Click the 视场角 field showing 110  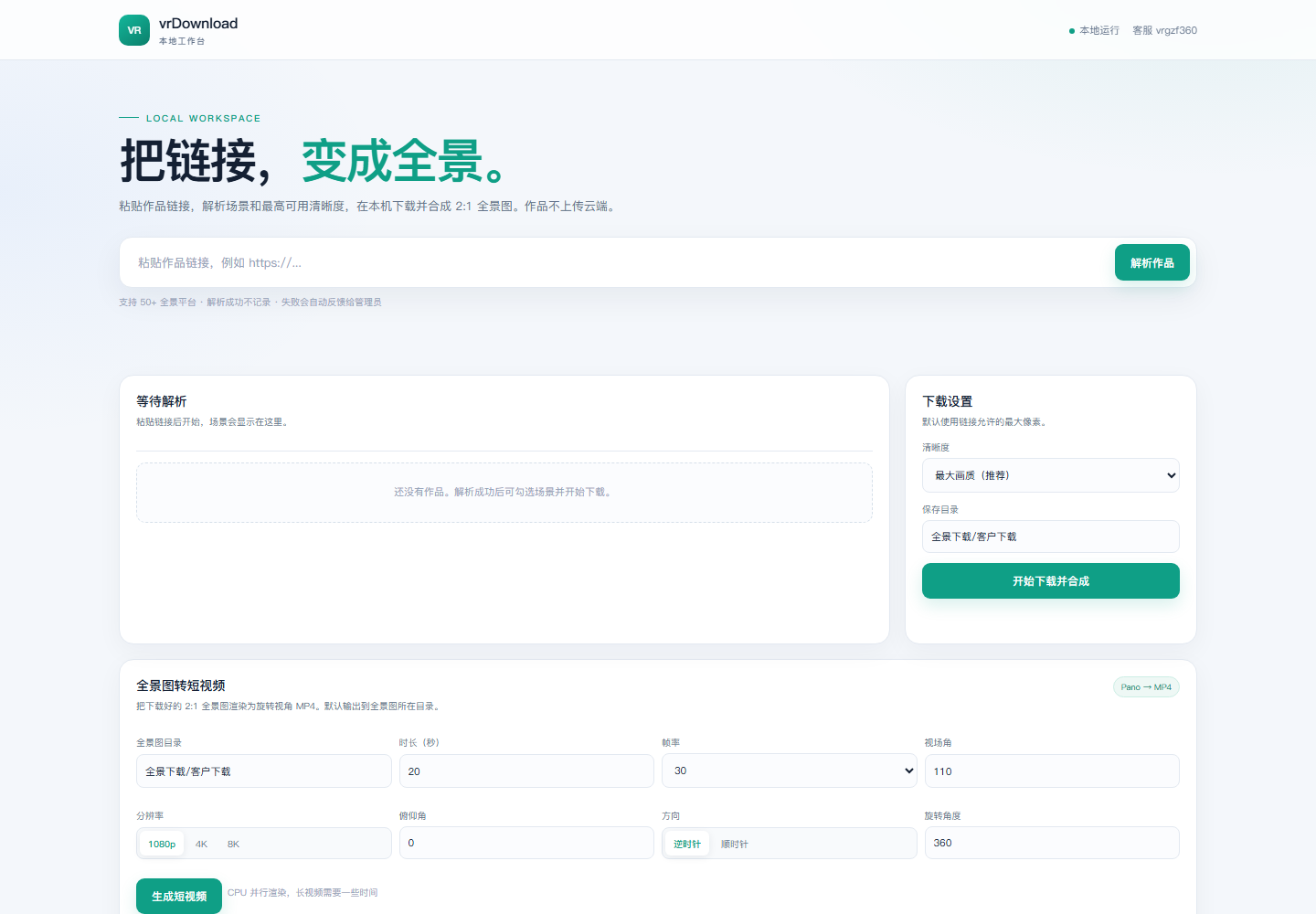point(1052,771)
